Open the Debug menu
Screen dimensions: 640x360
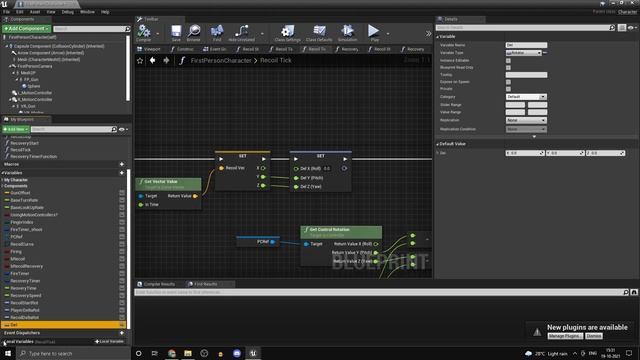67,12
